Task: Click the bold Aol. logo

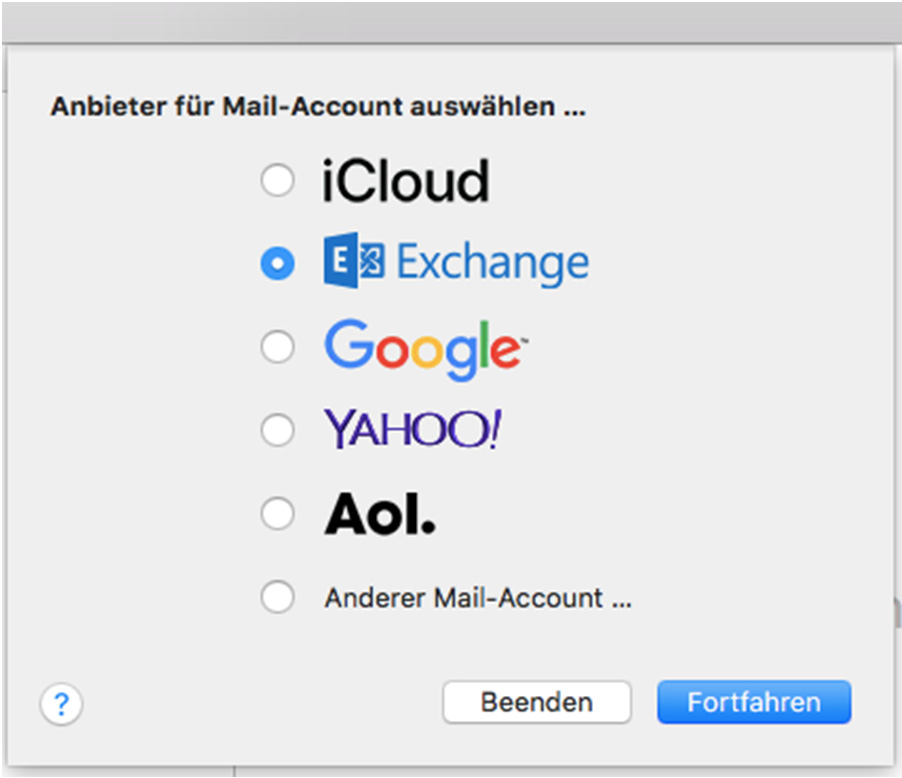Action: coord(380,514)
